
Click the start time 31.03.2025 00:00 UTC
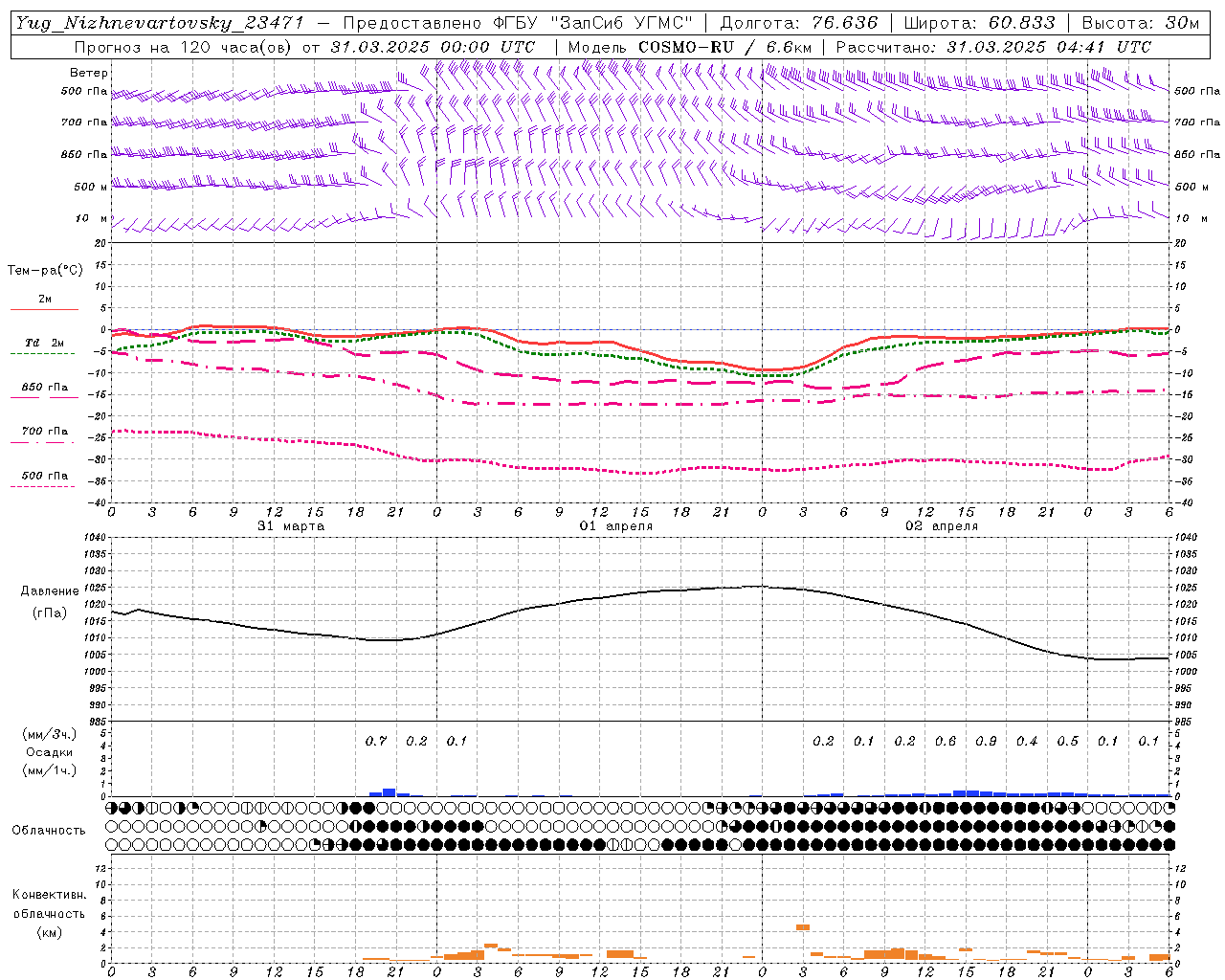(433, 47)
